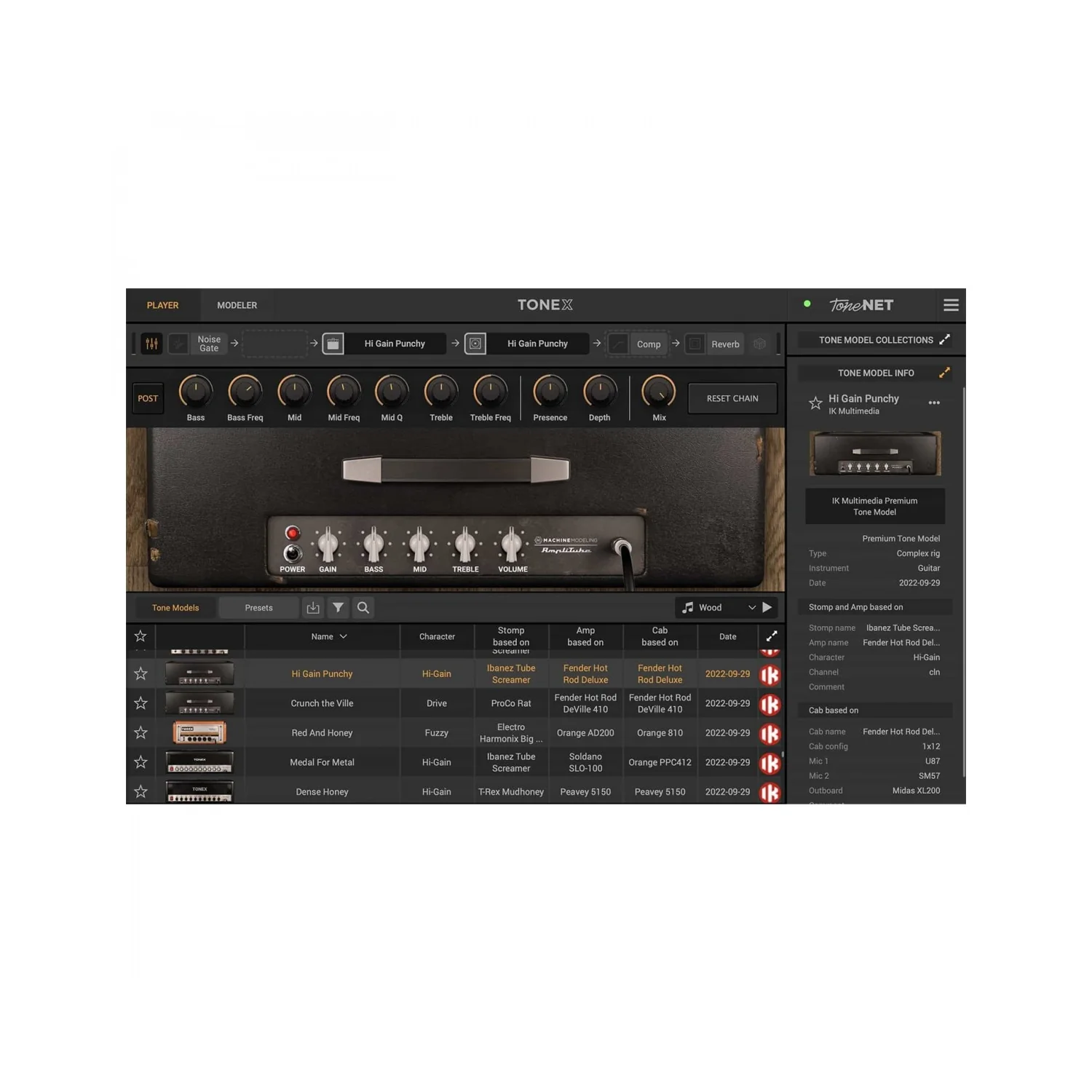Flip the amp POWER switch
The width and height of the screenshot is (1092, 1092).
(x=292, y=553)
